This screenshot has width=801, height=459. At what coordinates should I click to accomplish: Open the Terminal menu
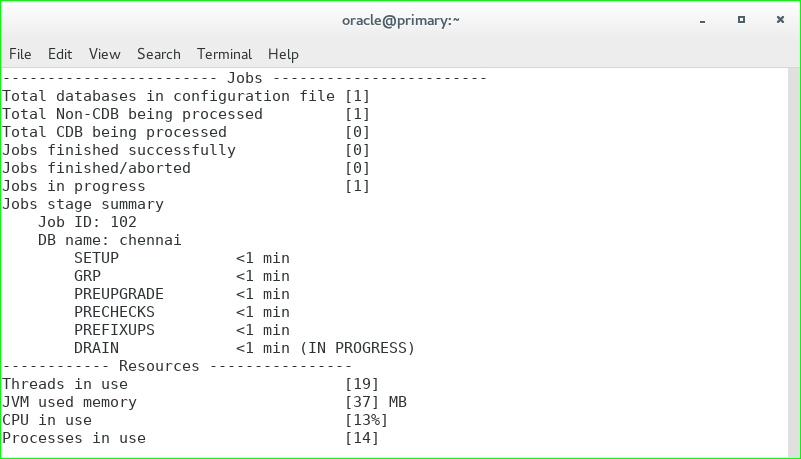coord(224,54)
